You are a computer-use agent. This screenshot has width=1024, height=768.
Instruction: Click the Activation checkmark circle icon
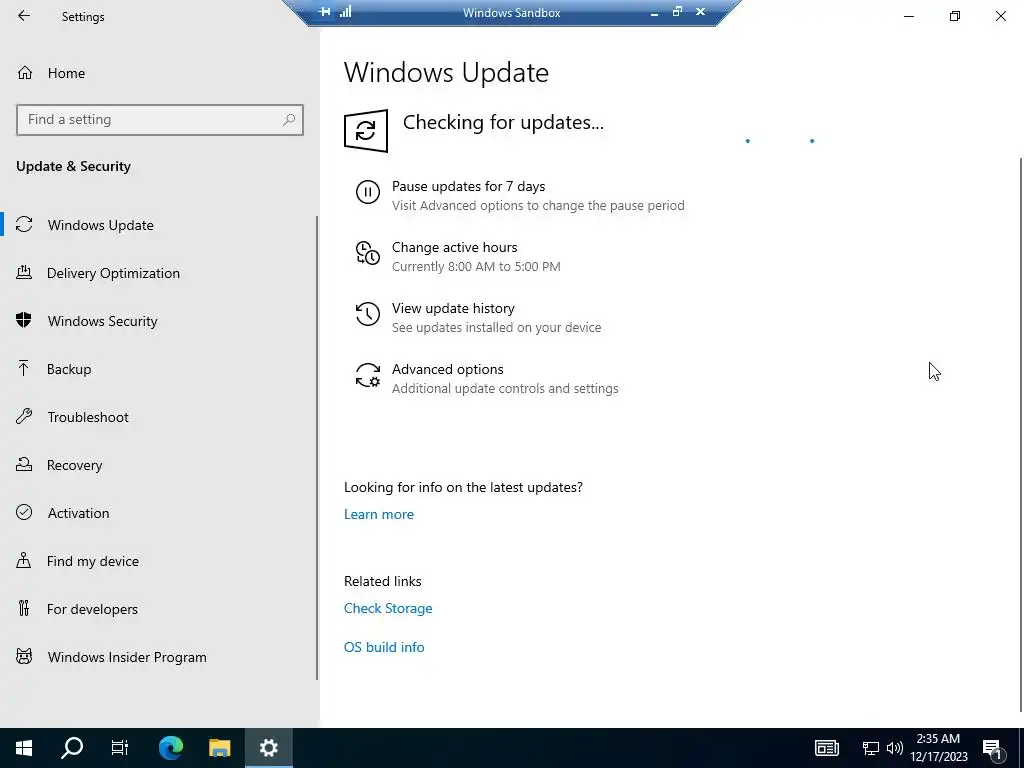click(24, 512)
